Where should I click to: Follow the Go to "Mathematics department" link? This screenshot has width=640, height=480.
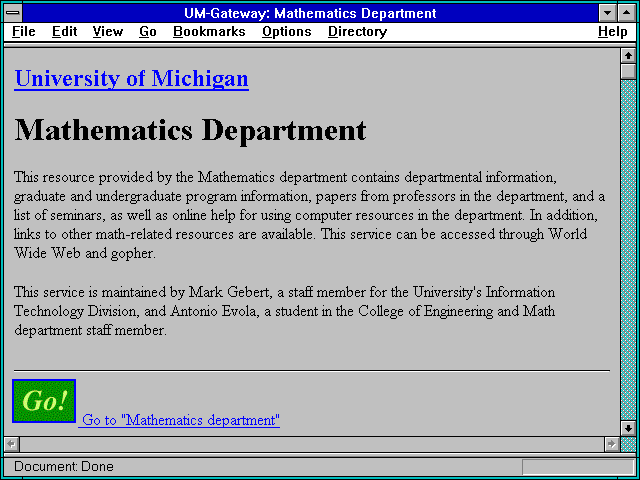[181, 420]
